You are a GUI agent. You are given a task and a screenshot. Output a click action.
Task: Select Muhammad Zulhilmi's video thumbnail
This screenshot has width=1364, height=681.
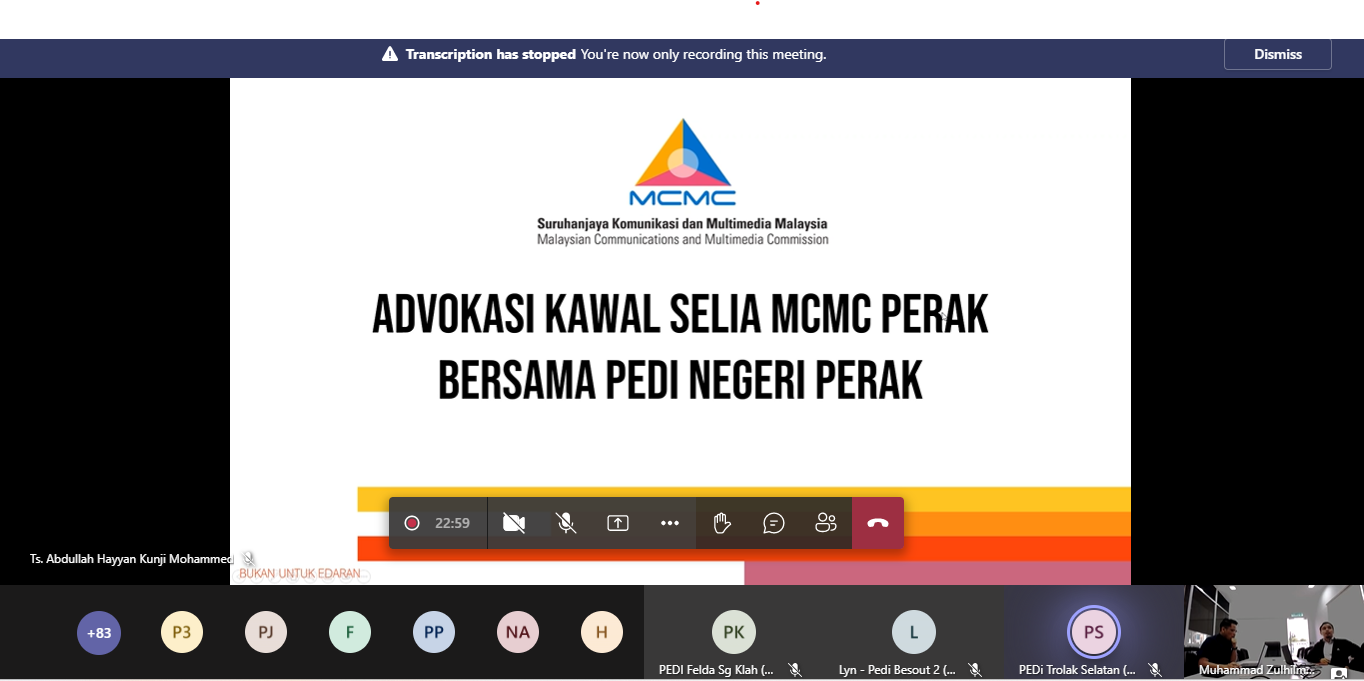click(1274, 632)
